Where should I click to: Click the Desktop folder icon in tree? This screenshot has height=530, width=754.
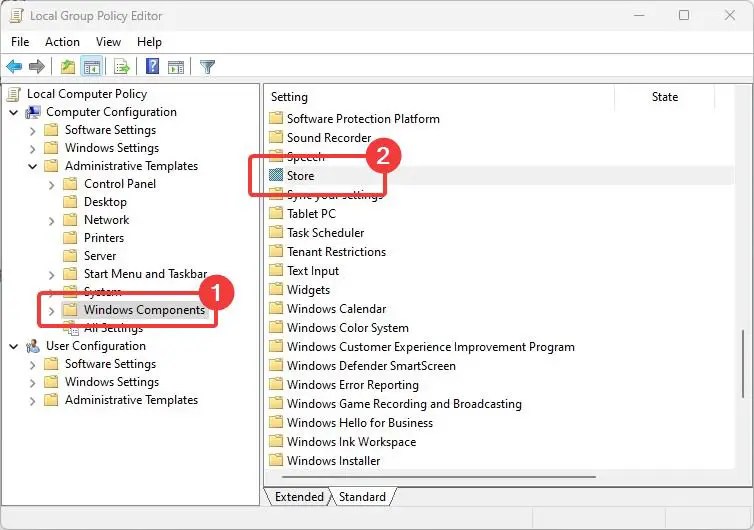point(70,202)
